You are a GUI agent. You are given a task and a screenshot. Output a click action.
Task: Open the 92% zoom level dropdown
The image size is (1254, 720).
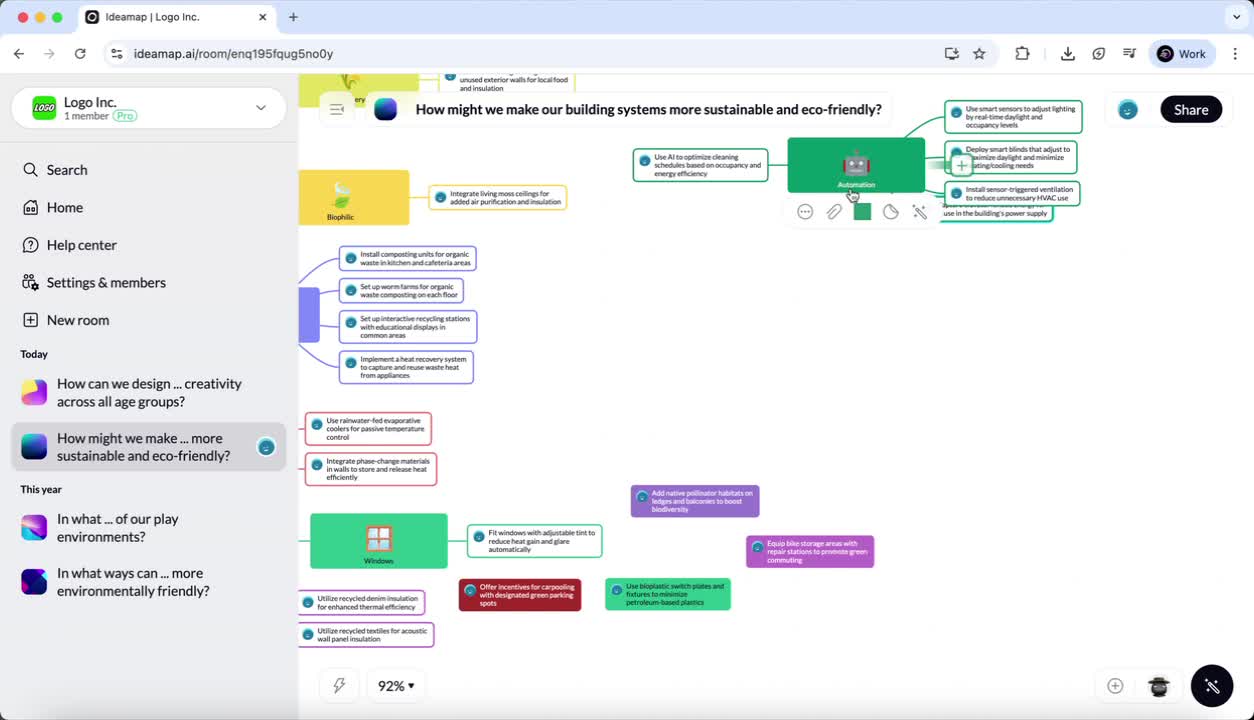[395, 685]
